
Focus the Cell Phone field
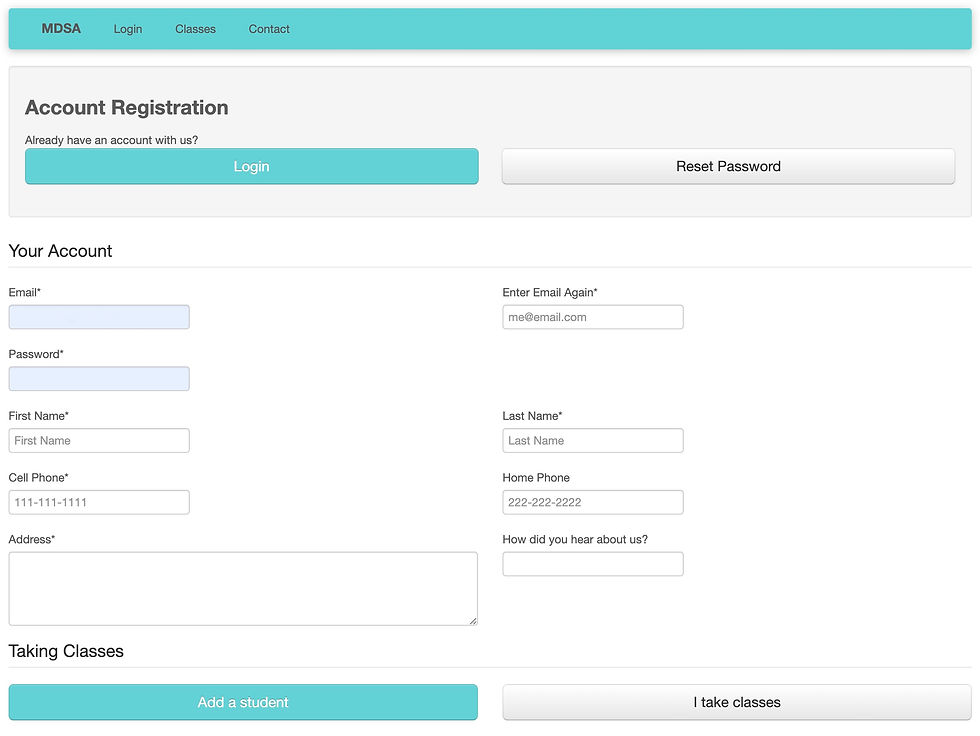coord(98,502)
